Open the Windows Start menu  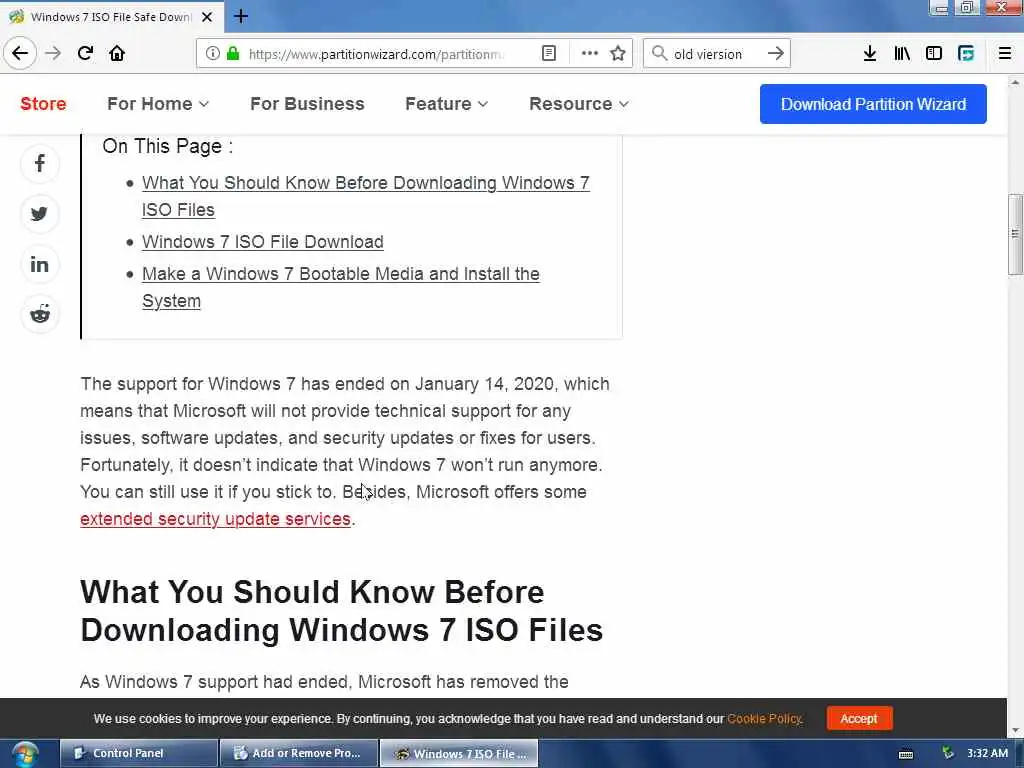[25, 754]
